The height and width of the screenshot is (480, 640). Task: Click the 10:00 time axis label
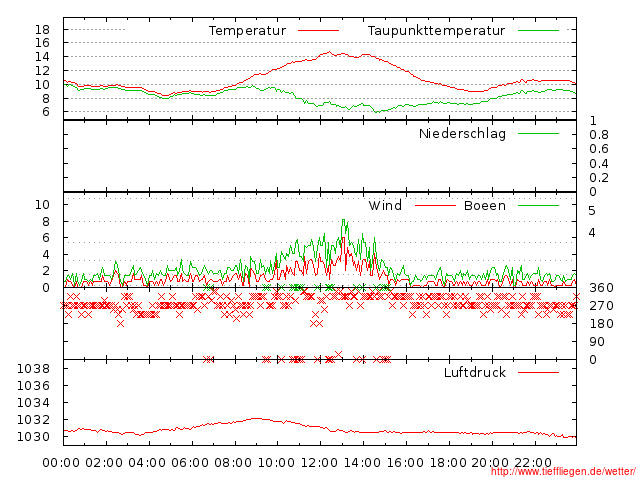[276, 463]
